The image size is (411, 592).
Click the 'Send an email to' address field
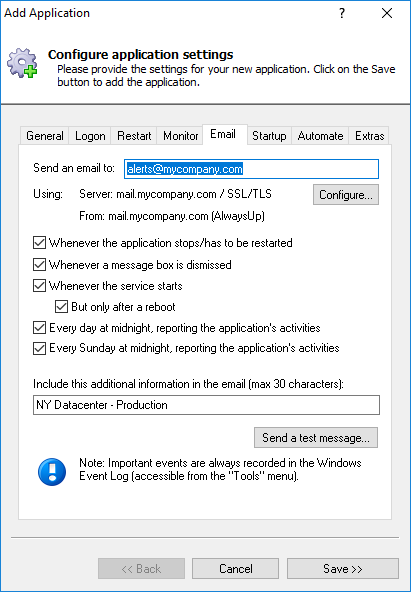pyautogui.click(x=251, y=169)
